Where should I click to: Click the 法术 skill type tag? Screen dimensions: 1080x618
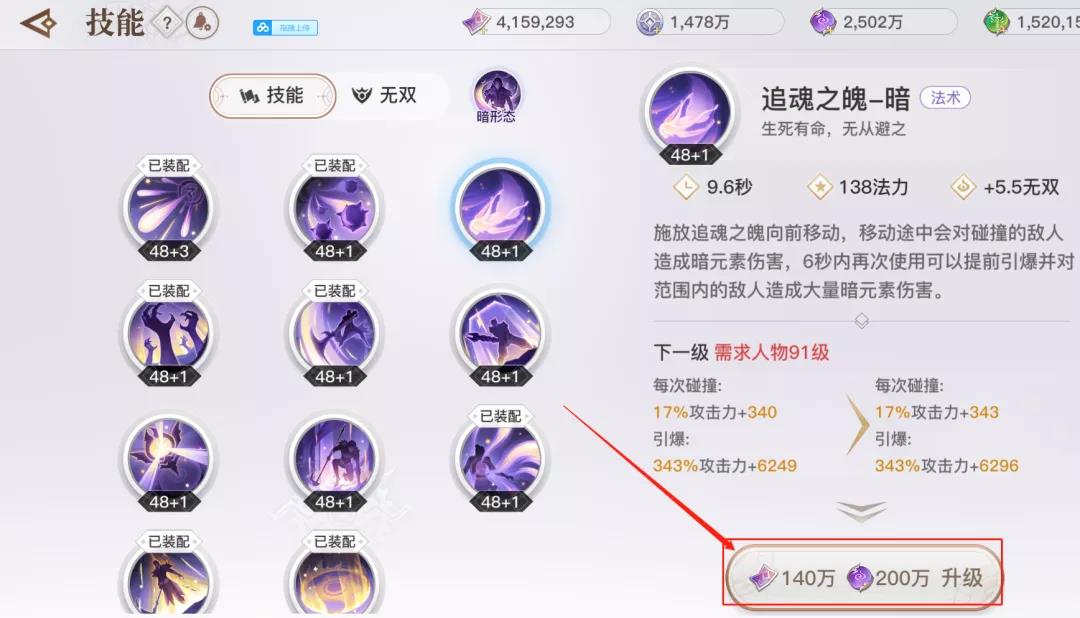point(946,98)
